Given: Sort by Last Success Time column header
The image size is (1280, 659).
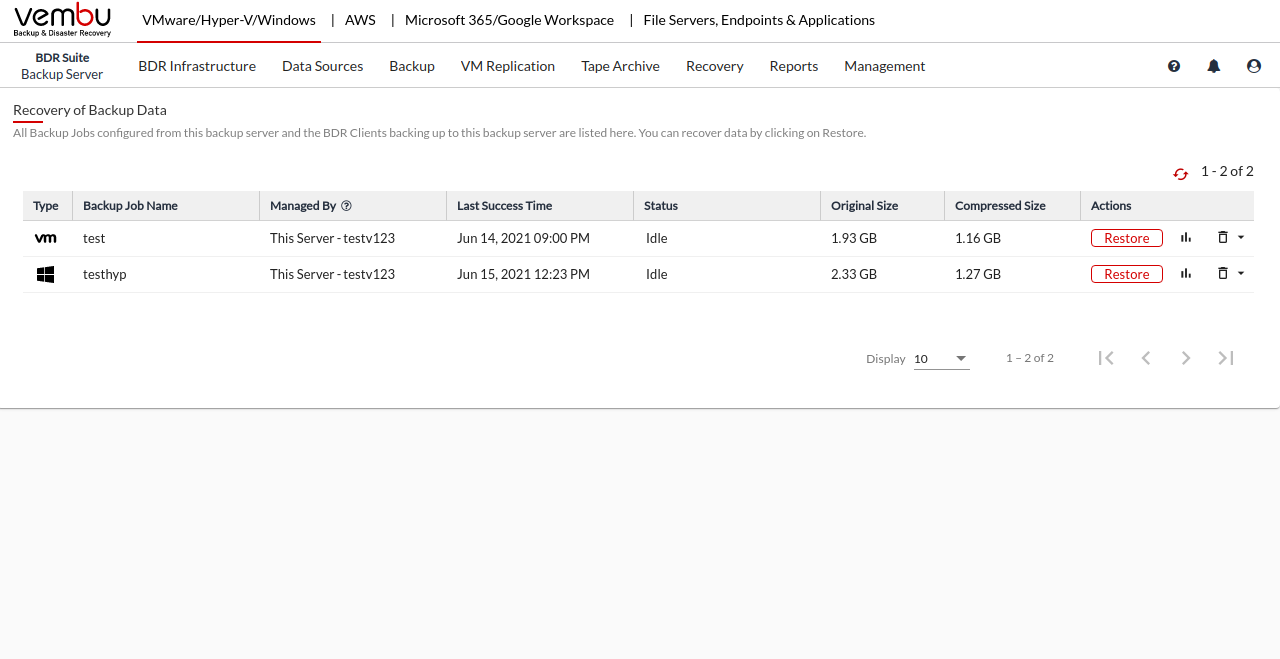Looking at the screenshot, I should pyautogui.click(x=504, y=206).
